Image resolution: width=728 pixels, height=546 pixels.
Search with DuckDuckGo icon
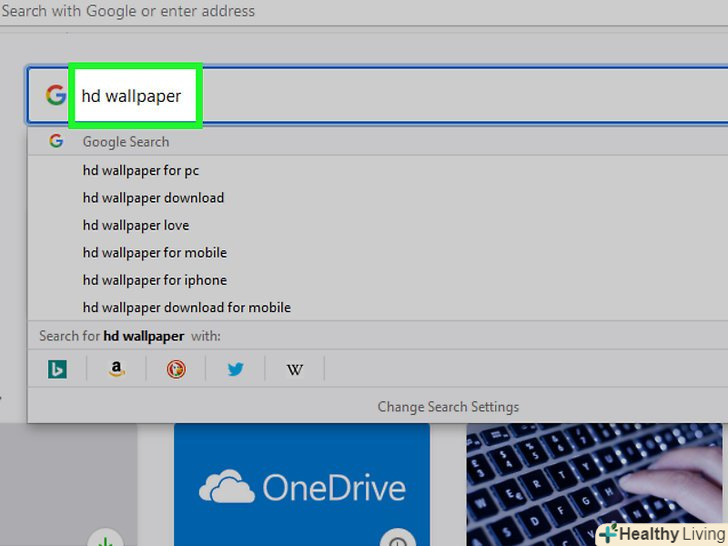click(x=176, y=369)
